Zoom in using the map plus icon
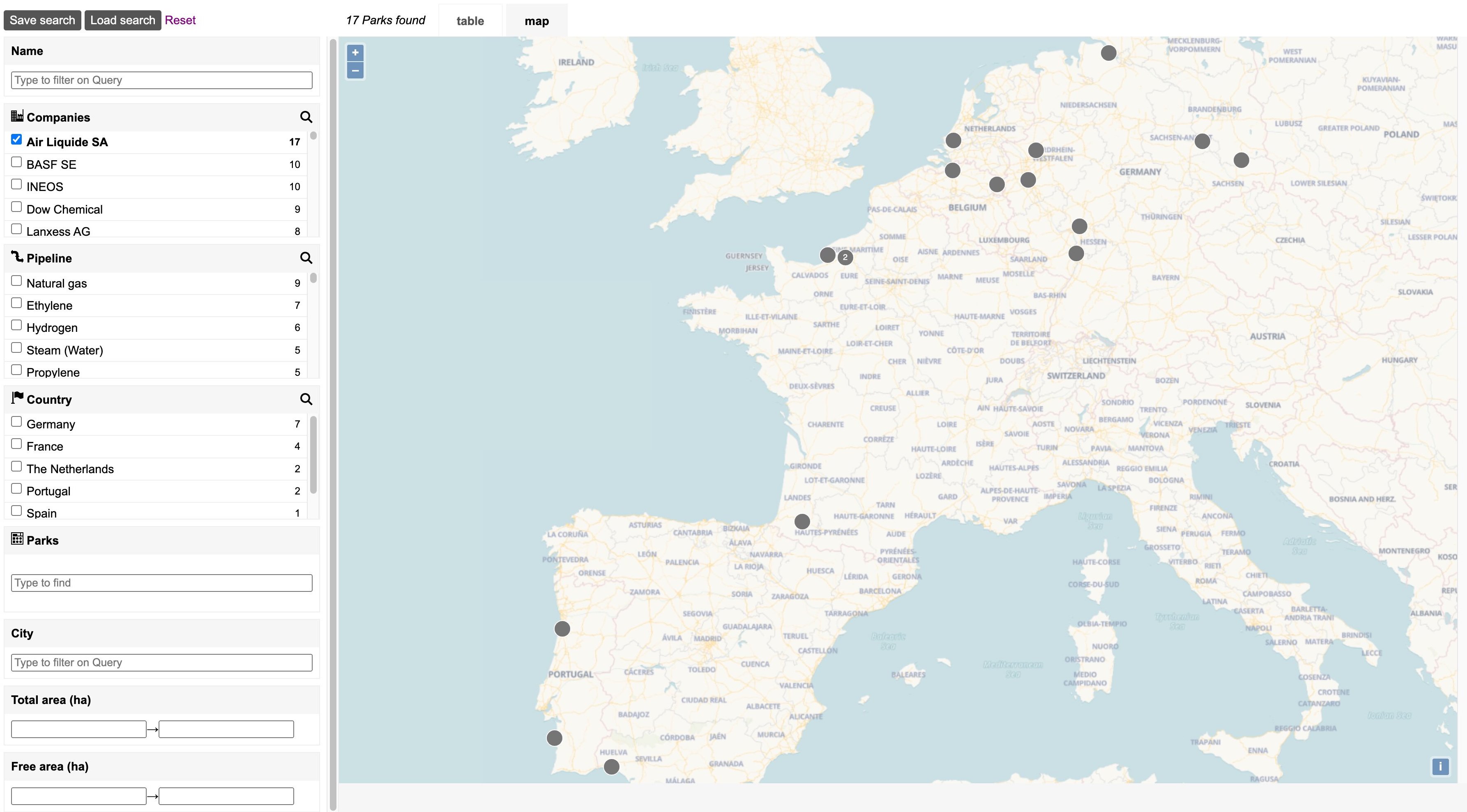Image resolution: width=1467 pixels, height=812 pixels. [354, 53]
